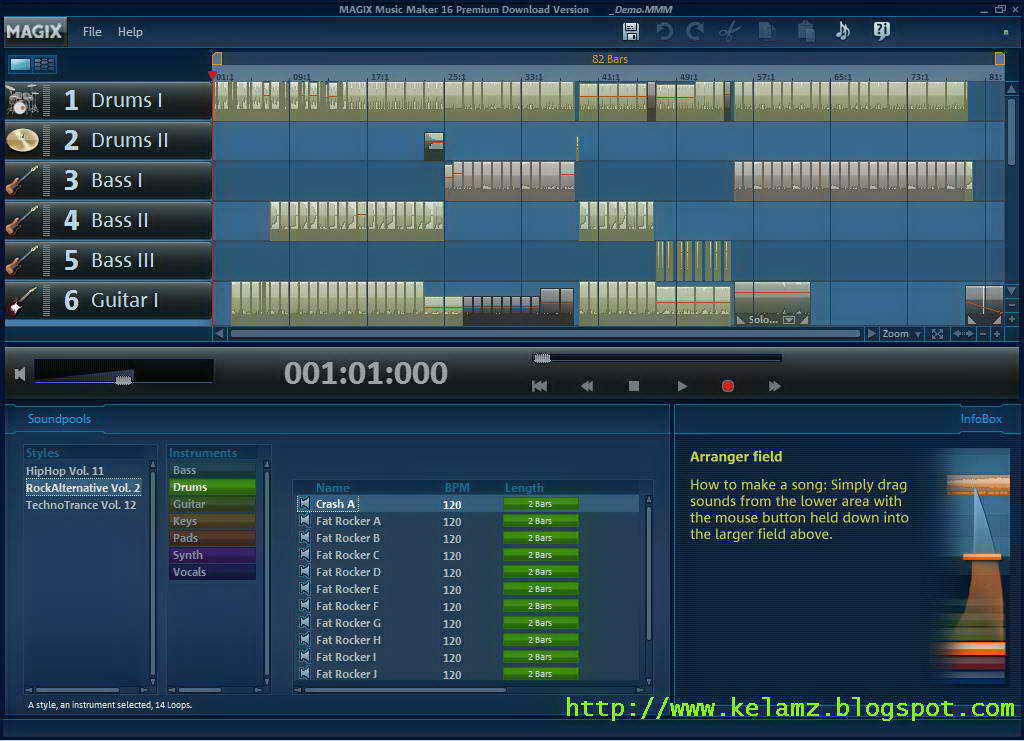Mute the master volume speaker icon
Screen dimensions: 1024x741
click(x=20, y=373)
